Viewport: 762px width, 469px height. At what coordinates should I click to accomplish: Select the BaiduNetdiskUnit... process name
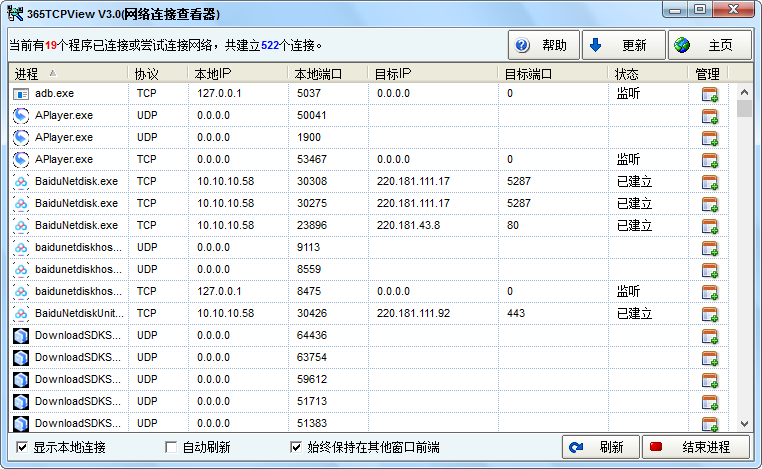coord(79,313)
